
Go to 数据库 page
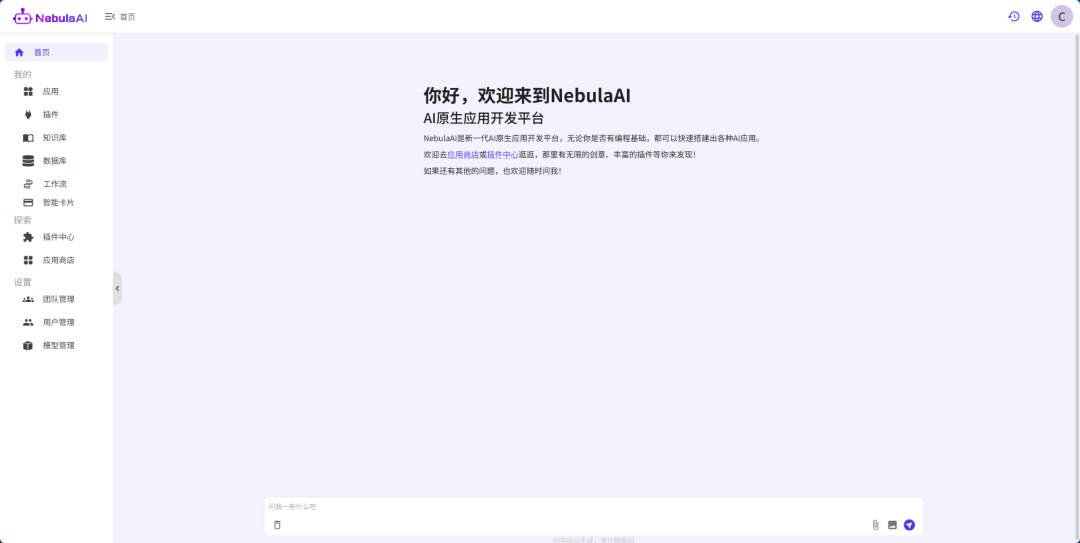[x=56, y=161]
